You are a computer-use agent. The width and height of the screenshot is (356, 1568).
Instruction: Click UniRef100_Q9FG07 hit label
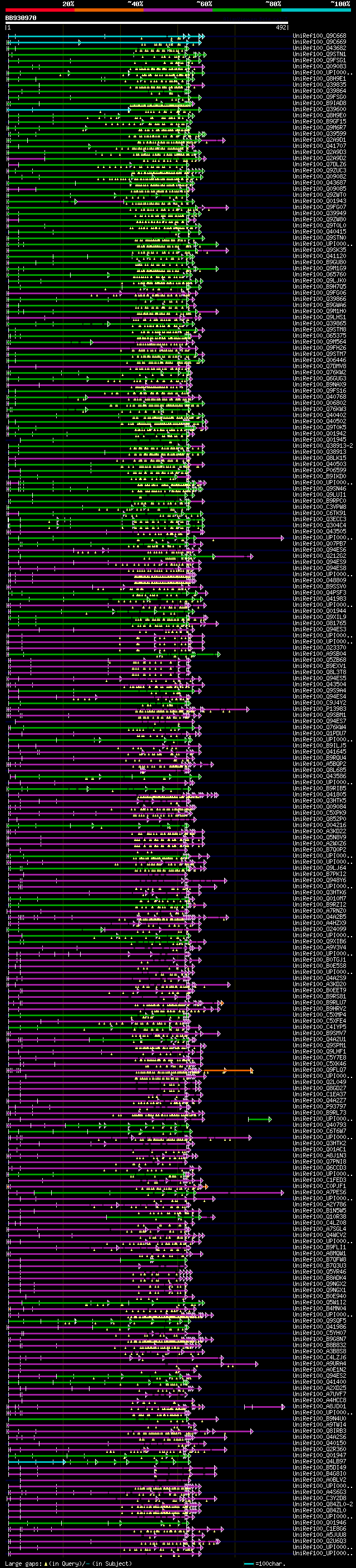tap(319, 207)
